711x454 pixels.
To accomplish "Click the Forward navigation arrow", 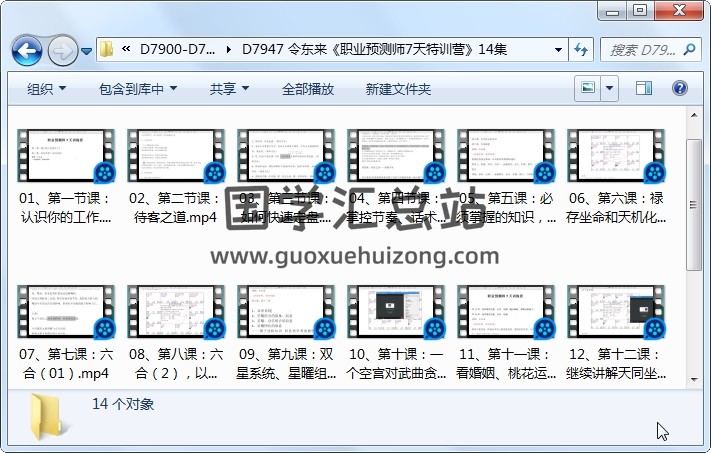I will [x=62, y=49].
